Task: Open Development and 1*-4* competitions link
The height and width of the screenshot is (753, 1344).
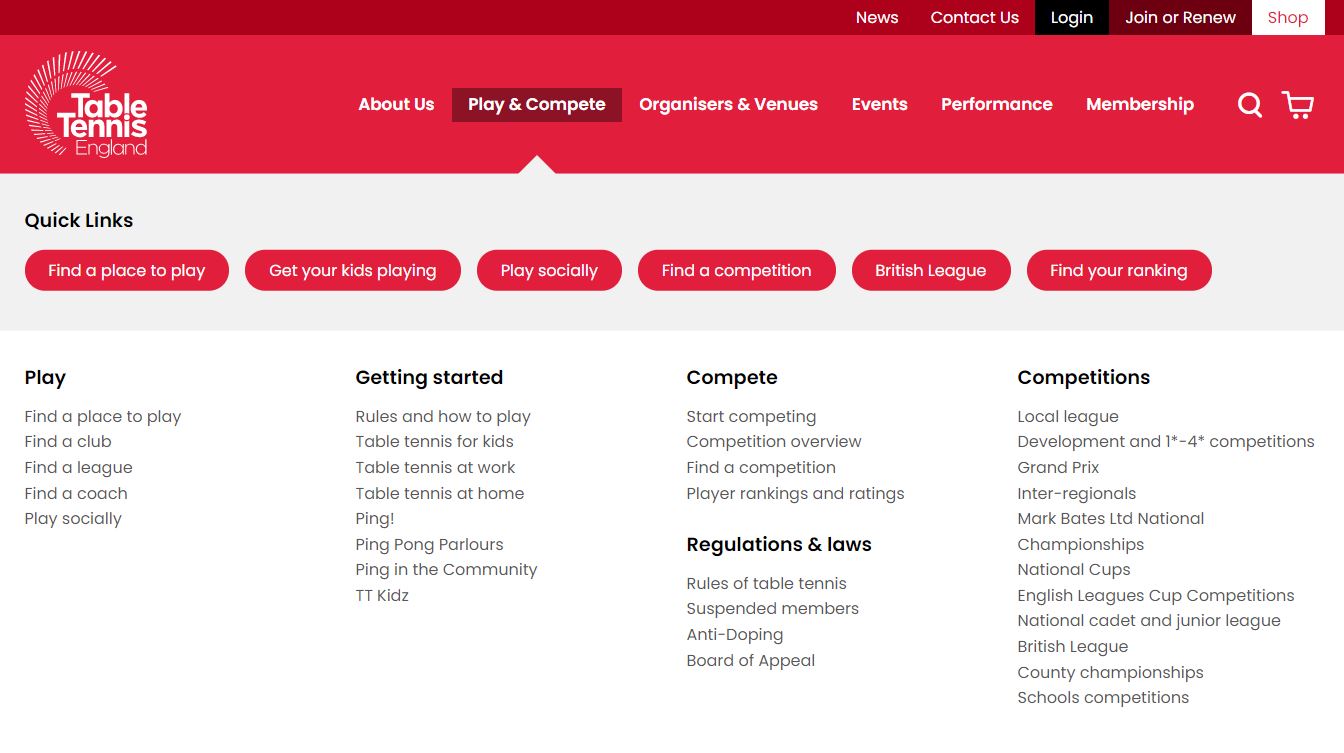Action: [1166, 441]
